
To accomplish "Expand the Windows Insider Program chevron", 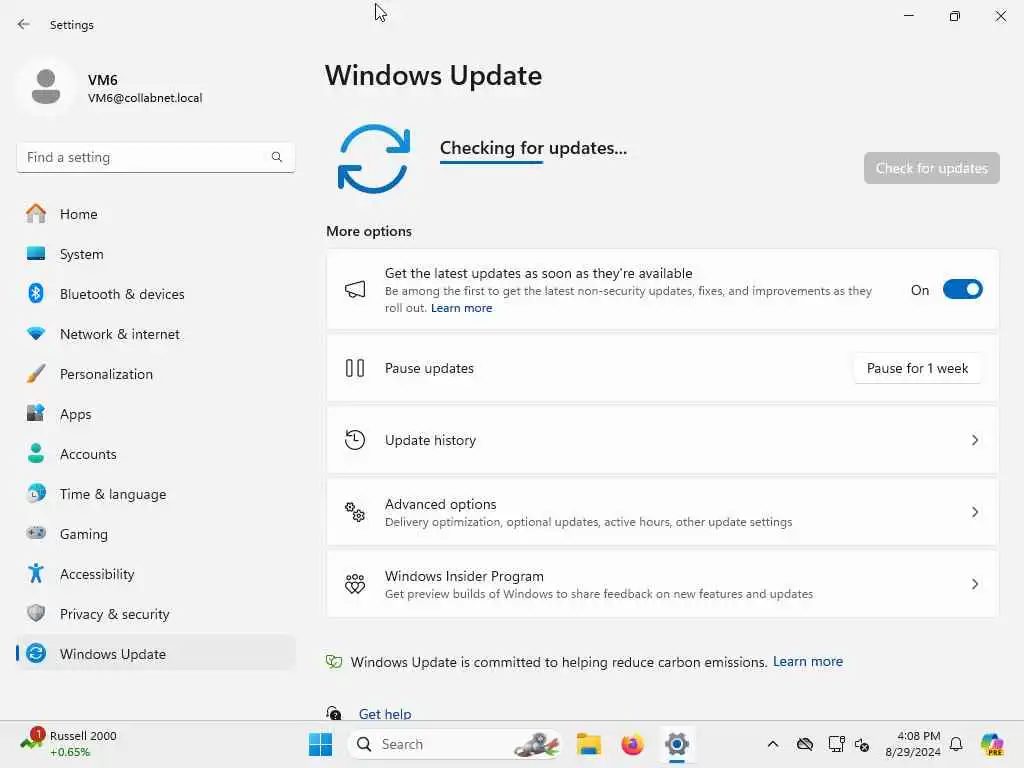I will click(974, 584).
